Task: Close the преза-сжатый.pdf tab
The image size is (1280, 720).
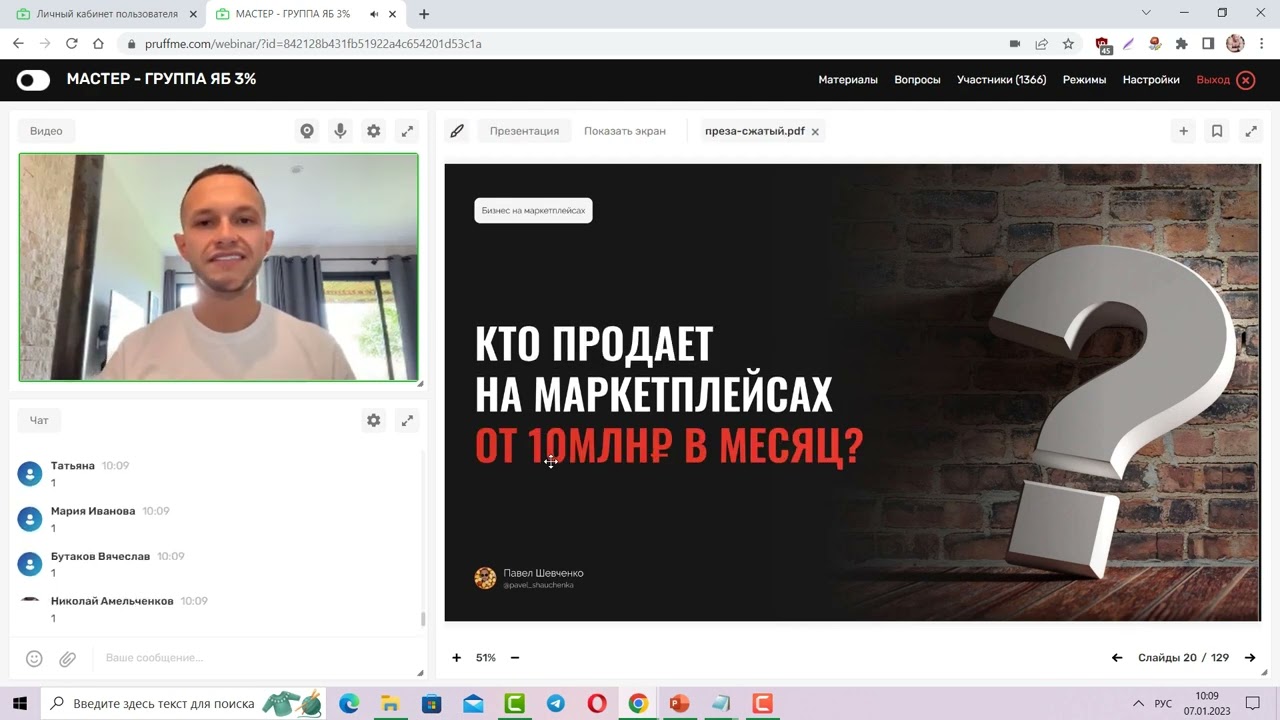Action: pyautogui.click(x=816, y=131)
